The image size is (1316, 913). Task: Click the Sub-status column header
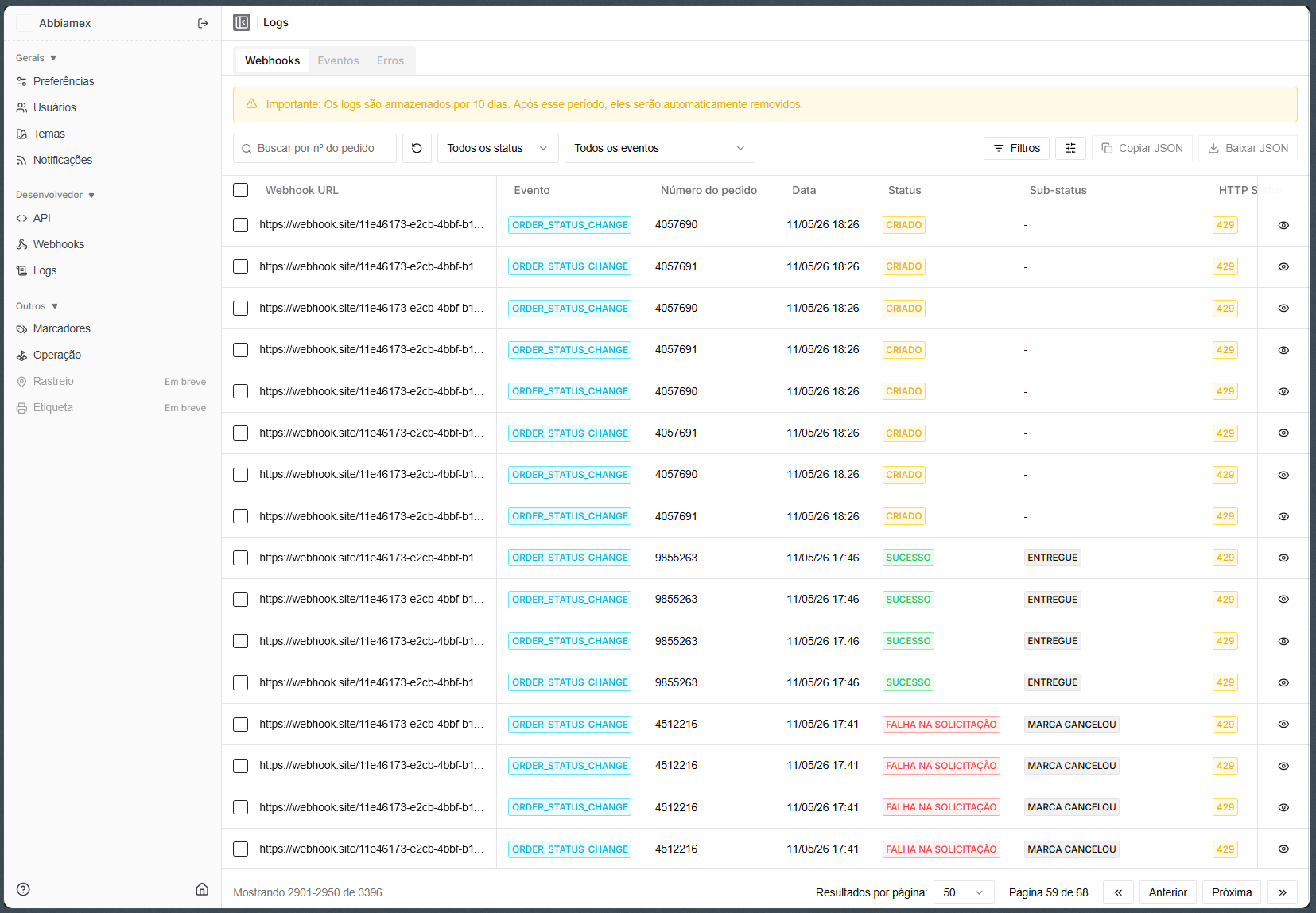click(x=1058, y=190)
